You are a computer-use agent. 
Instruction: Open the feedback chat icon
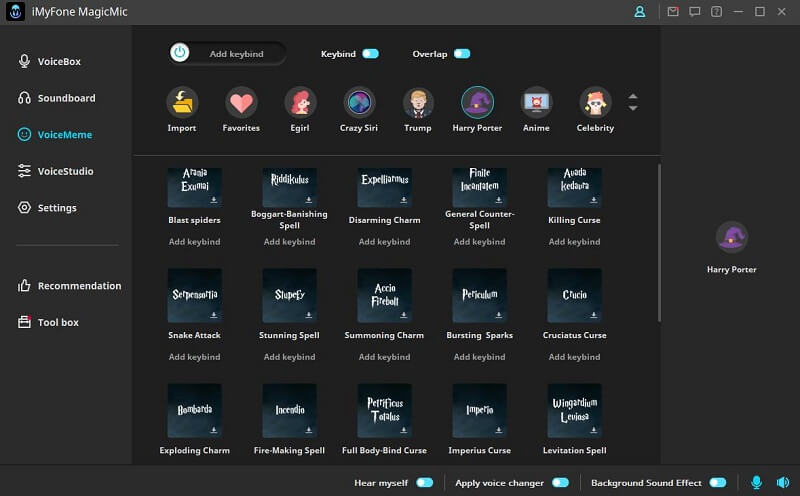tap(694, 12)
